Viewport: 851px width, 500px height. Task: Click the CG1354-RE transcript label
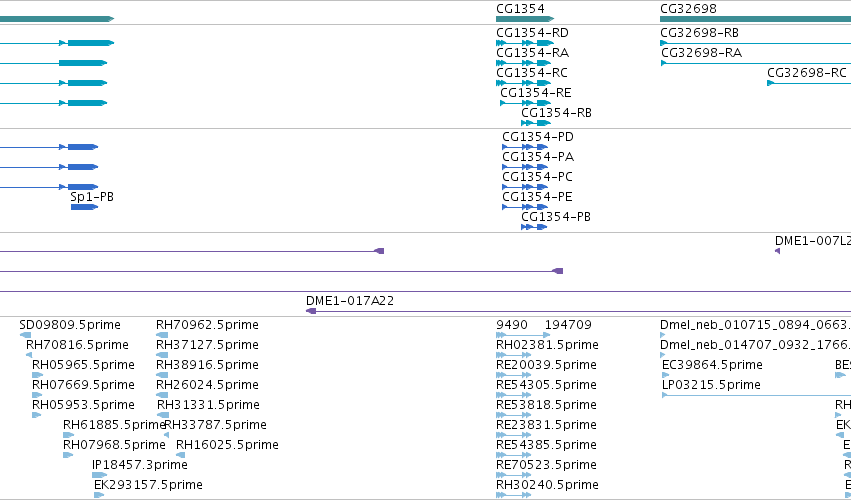tap(536, 93)
